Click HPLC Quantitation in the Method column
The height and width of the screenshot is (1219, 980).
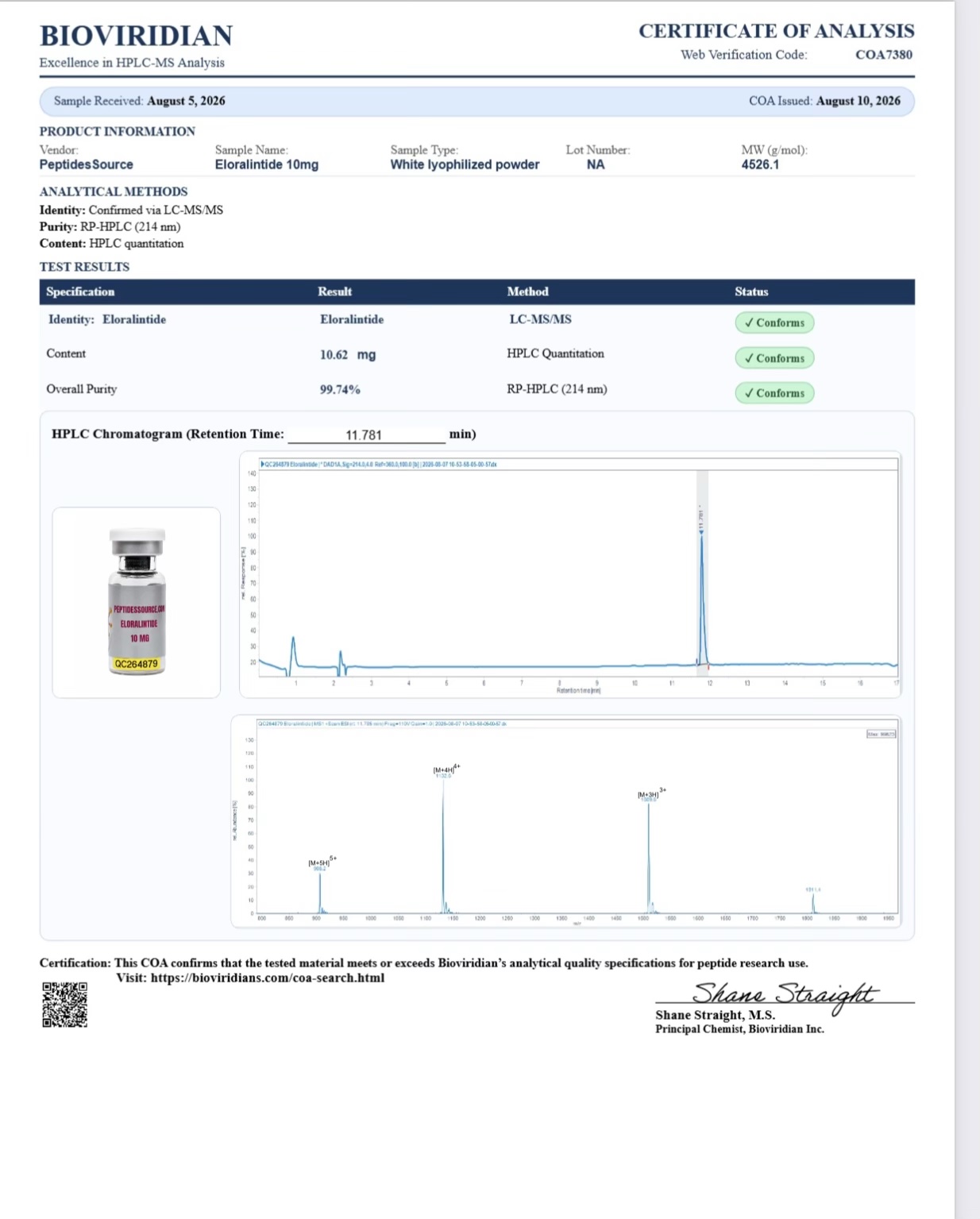tap(555, 353)
